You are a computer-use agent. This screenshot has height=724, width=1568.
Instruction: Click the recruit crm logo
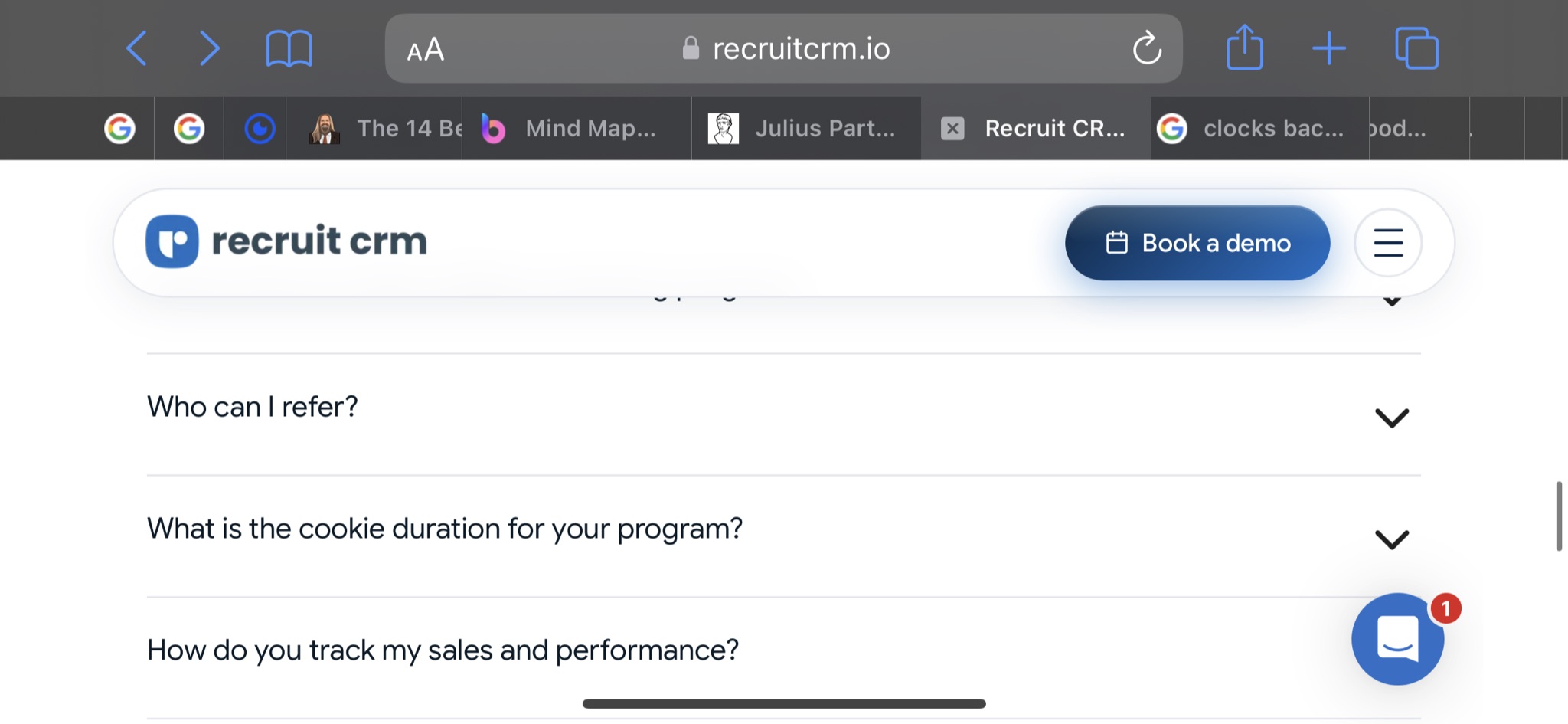click(286, 241)
